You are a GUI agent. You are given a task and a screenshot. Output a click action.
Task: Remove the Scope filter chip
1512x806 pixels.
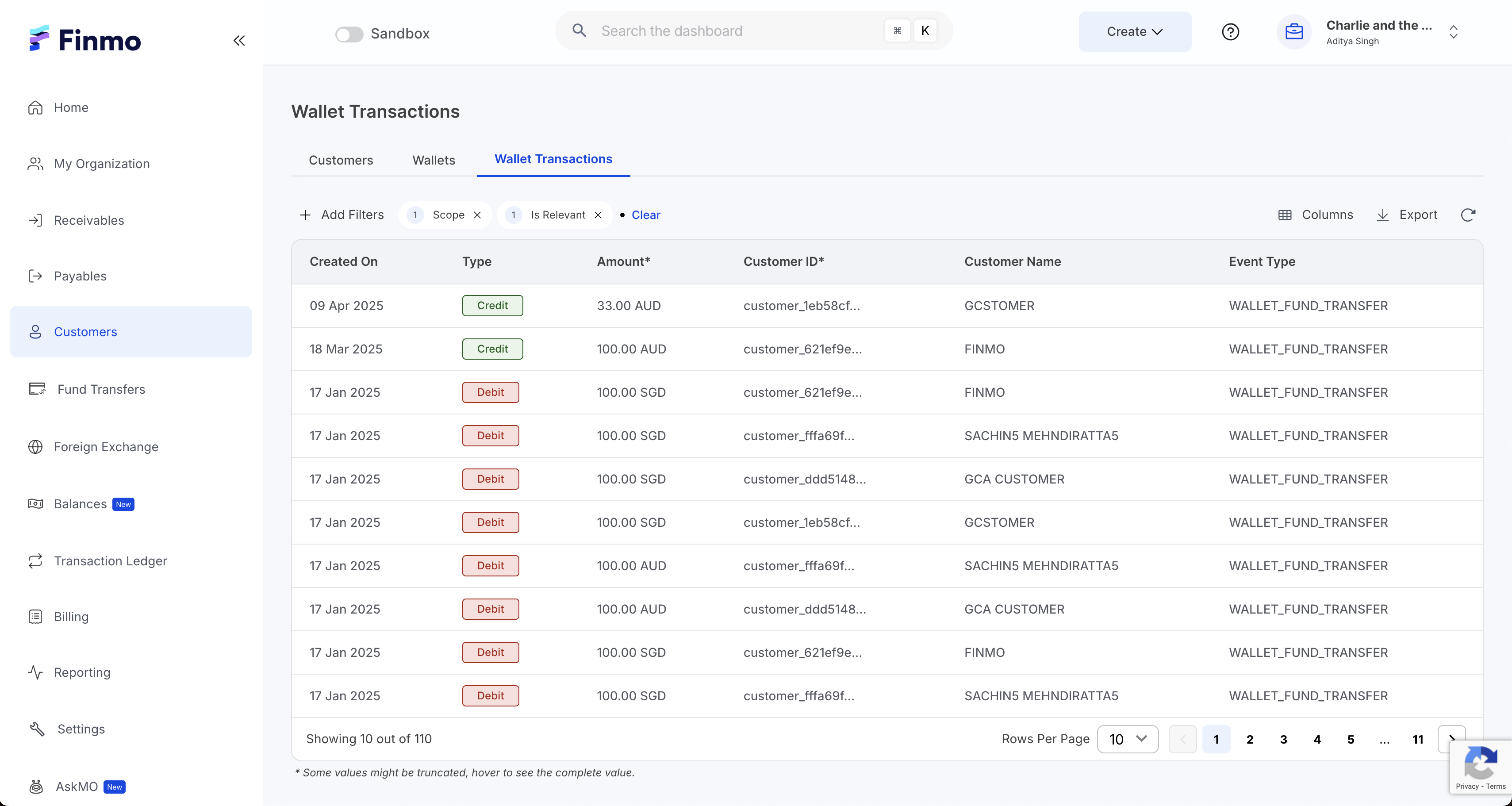pos(478,215)
